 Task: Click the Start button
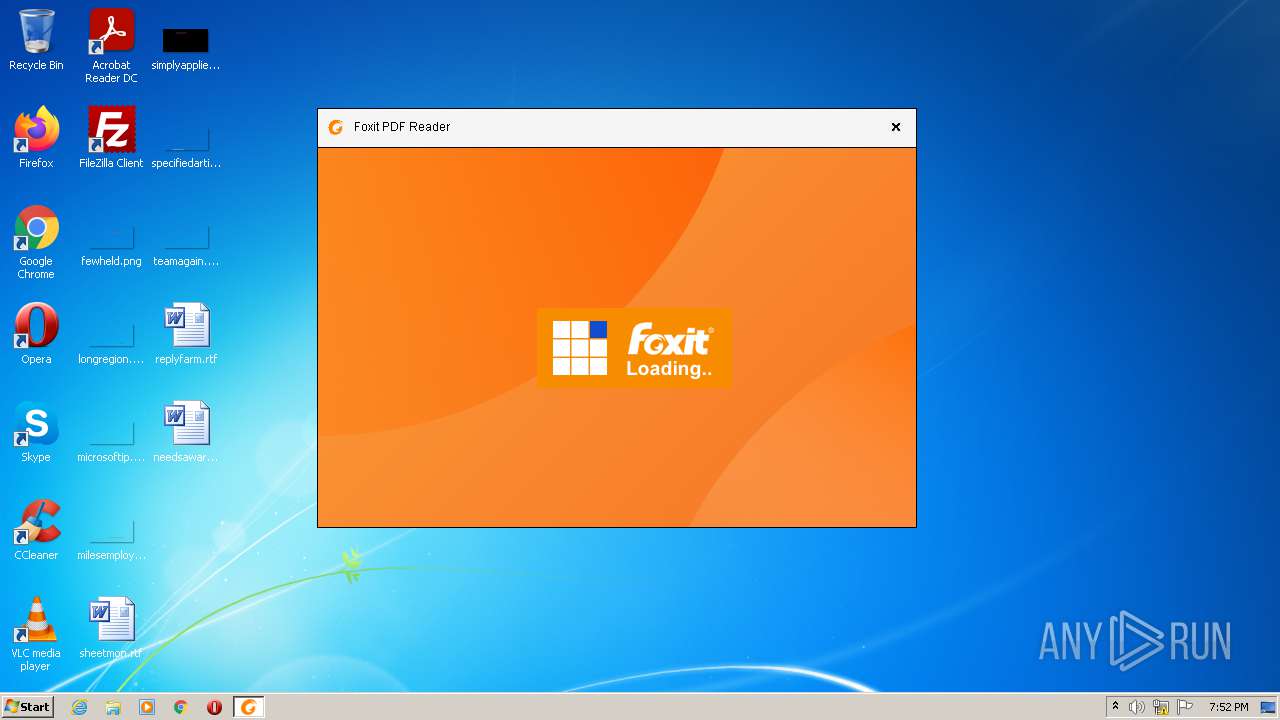click(28, 706)
